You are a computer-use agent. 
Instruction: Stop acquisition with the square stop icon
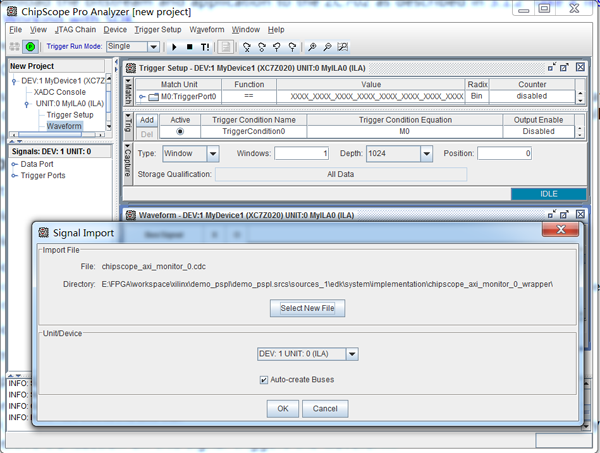189,47
